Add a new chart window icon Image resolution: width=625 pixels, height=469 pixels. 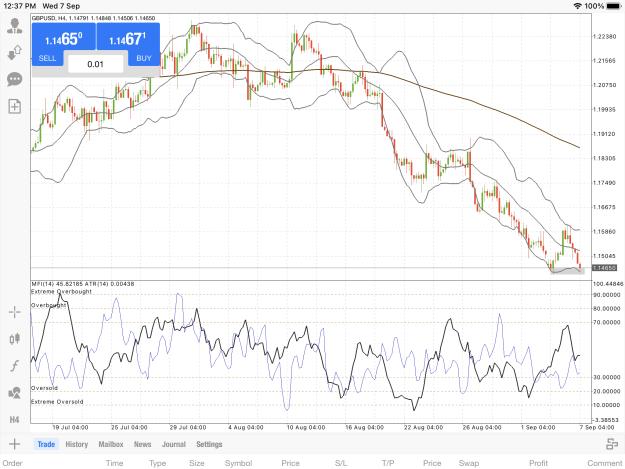(15, 106)
